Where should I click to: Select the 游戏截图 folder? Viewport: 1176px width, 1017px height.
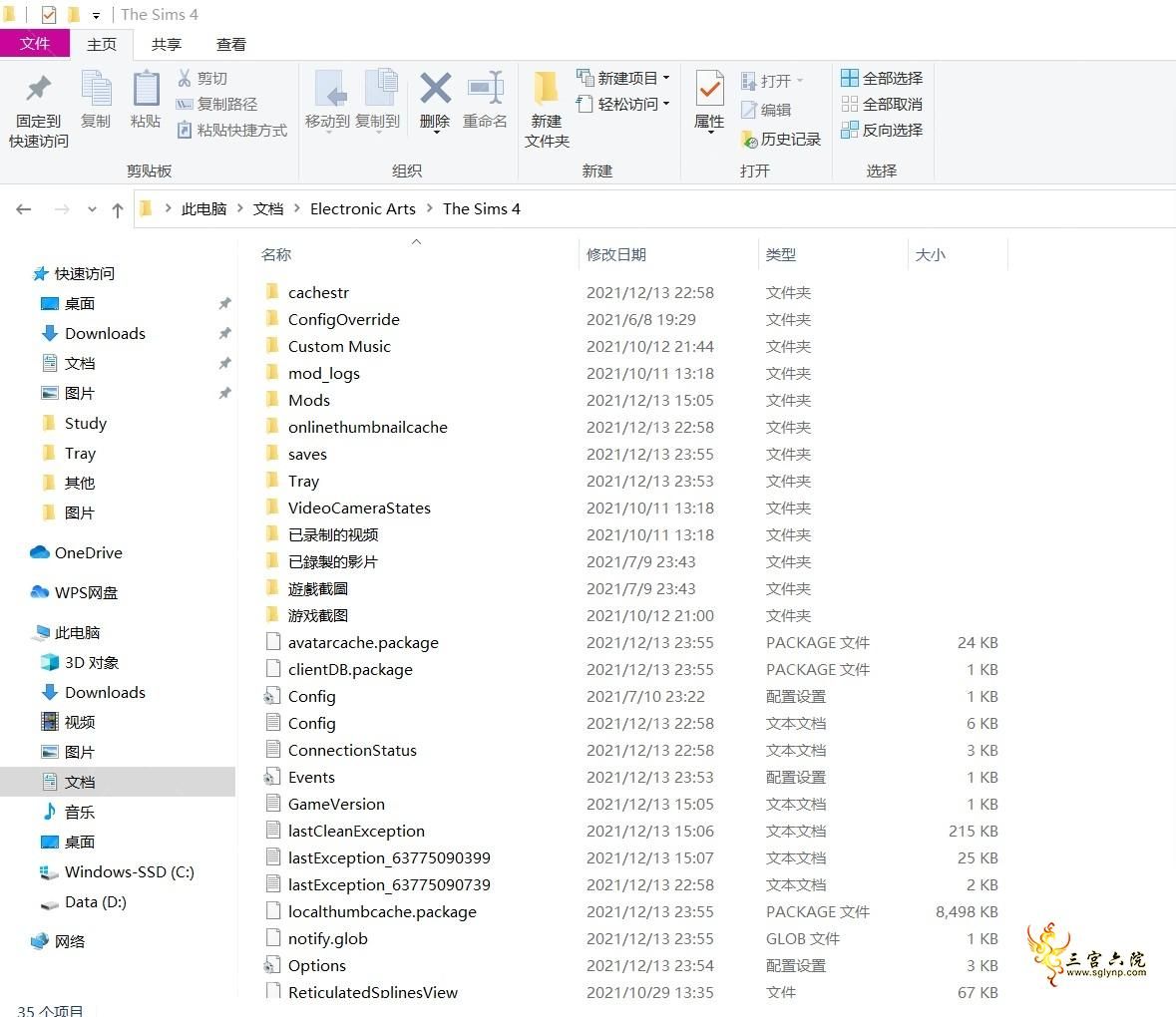tap(318, 615)
